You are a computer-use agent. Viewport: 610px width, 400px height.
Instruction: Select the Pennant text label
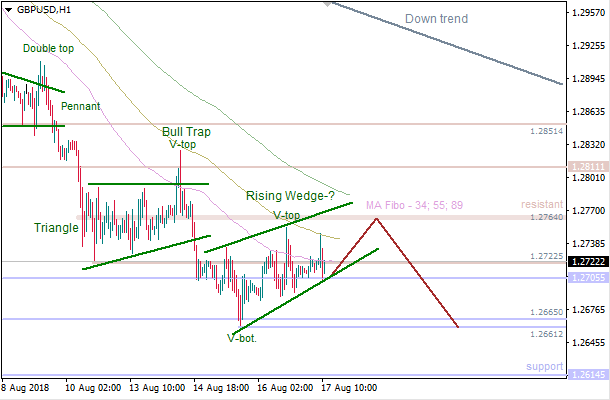(80, 105)
